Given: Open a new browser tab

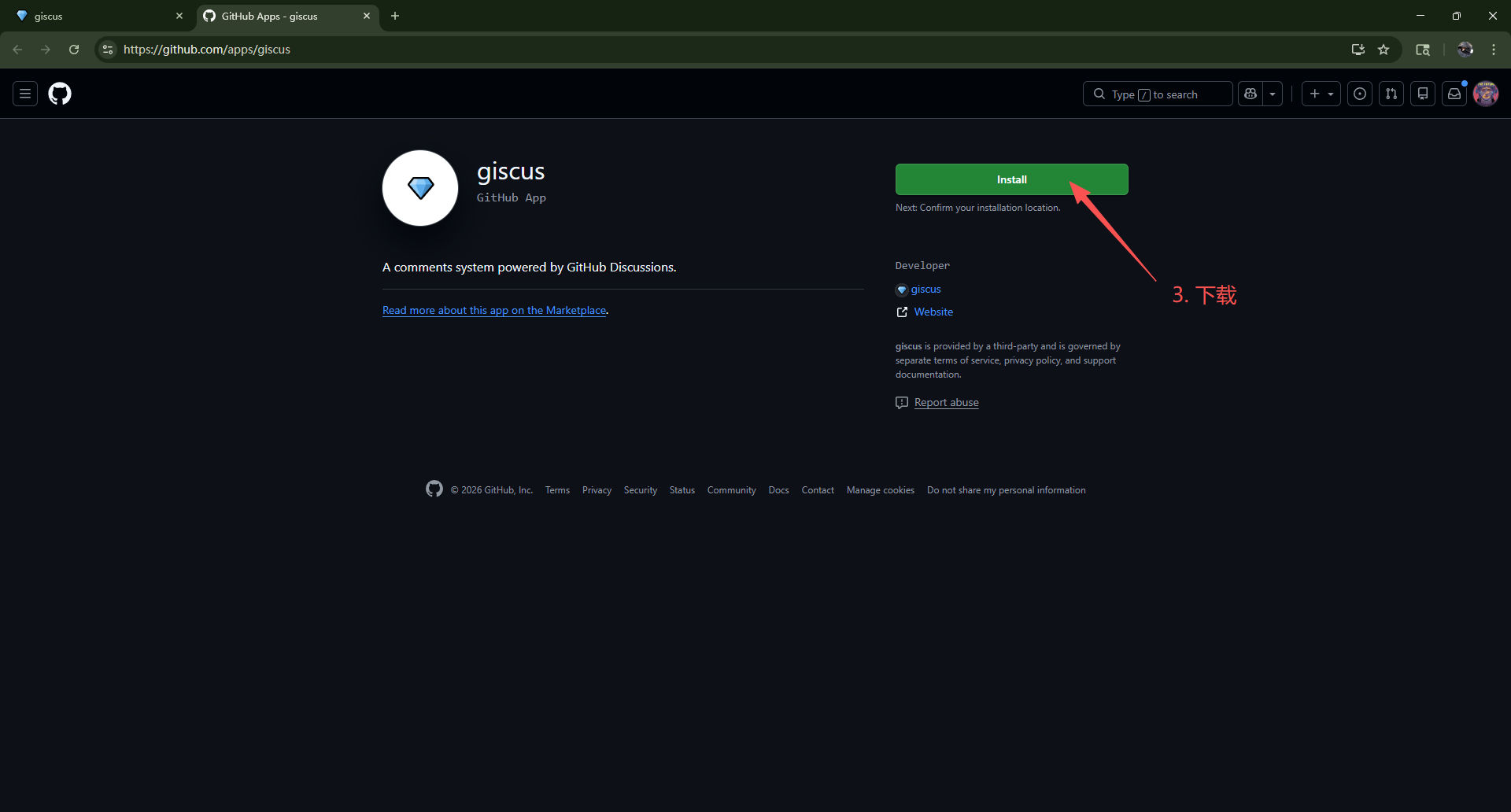Looking at the screenshot, I should [395, 16].
